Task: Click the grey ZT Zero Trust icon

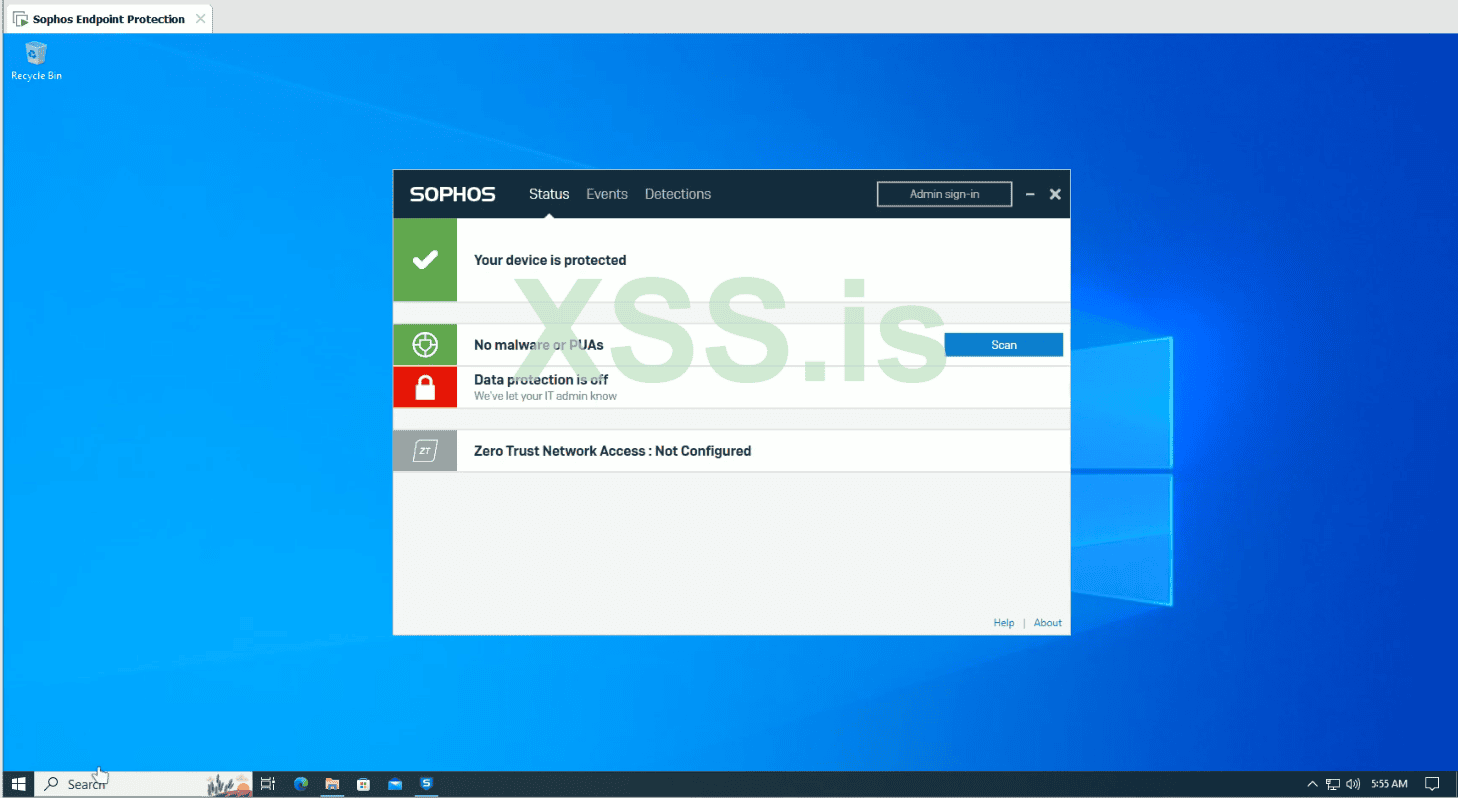Action: [x=425, y=451]
